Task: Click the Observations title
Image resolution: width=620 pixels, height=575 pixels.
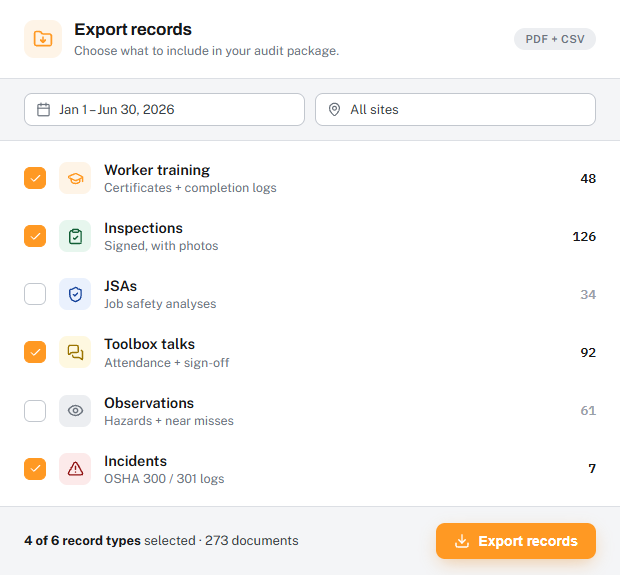Action: [149, 403]
